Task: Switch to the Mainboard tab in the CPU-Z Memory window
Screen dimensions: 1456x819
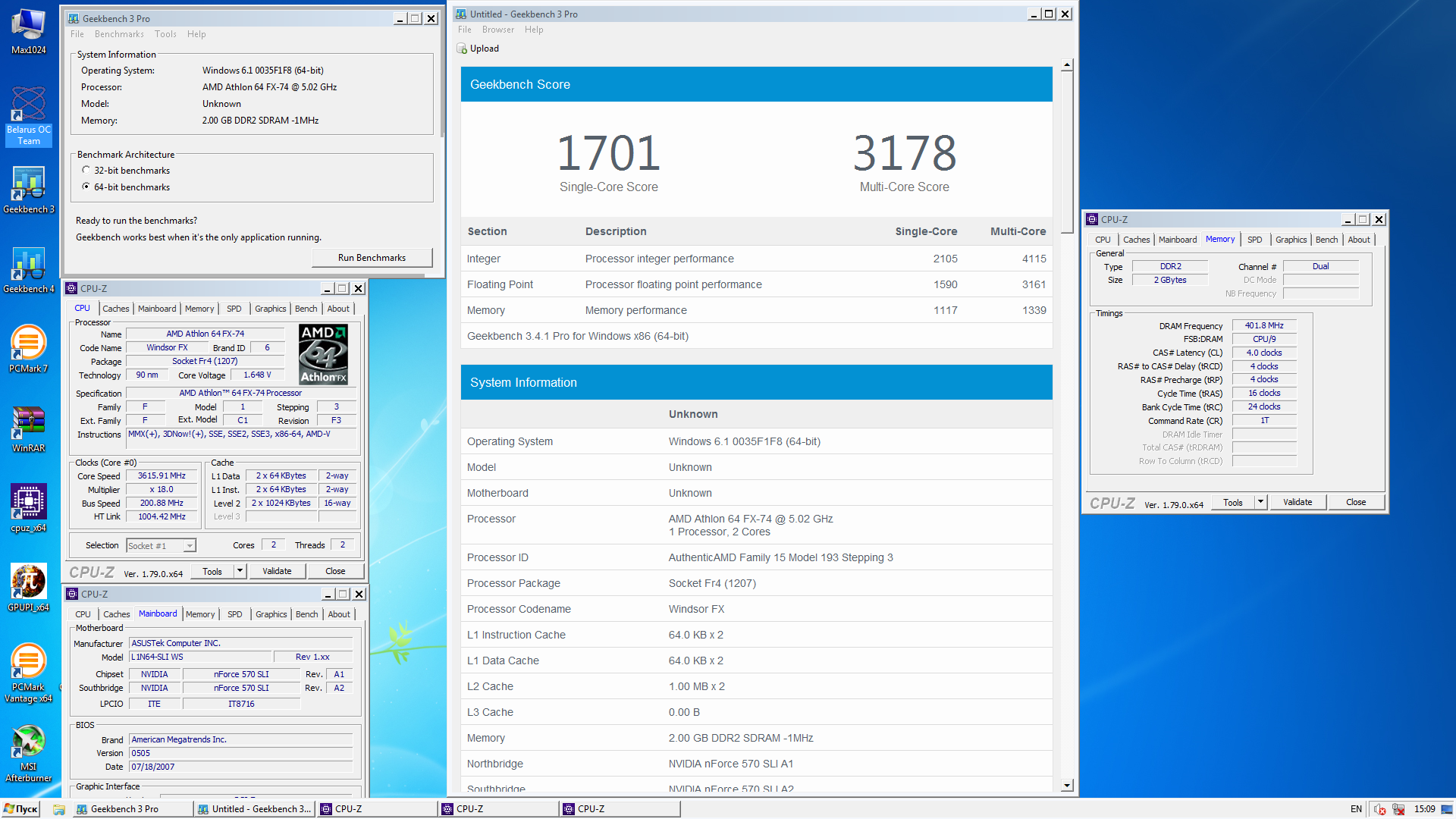Action: (x=1177, y=240)
